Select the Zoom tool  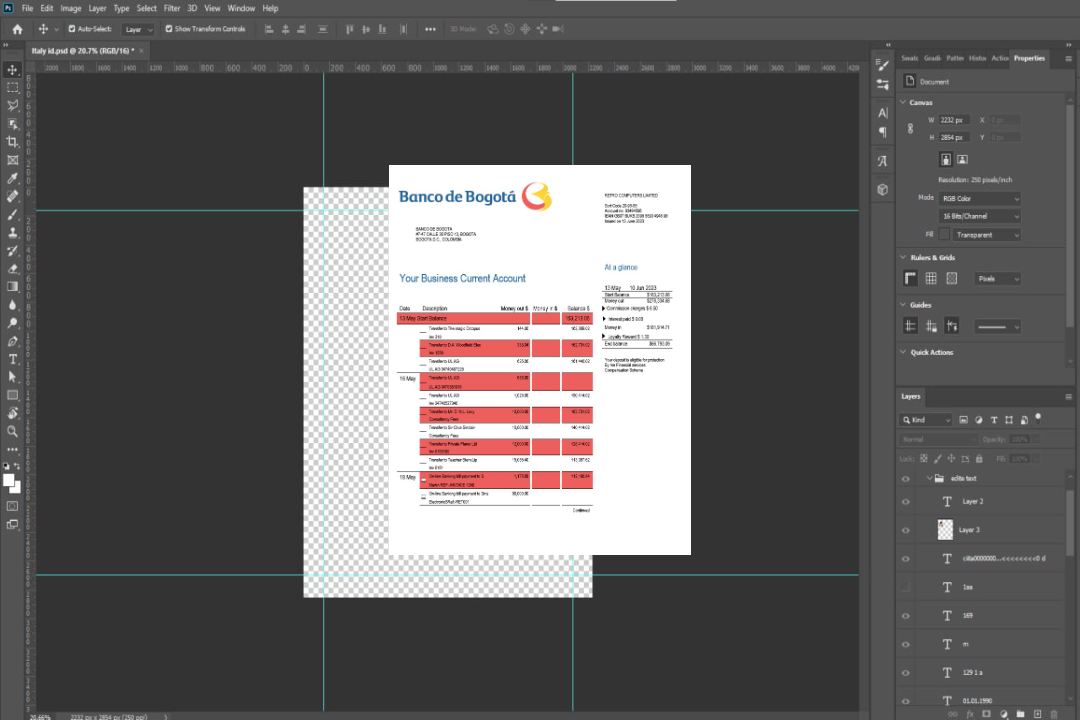(x=12, y=431)
